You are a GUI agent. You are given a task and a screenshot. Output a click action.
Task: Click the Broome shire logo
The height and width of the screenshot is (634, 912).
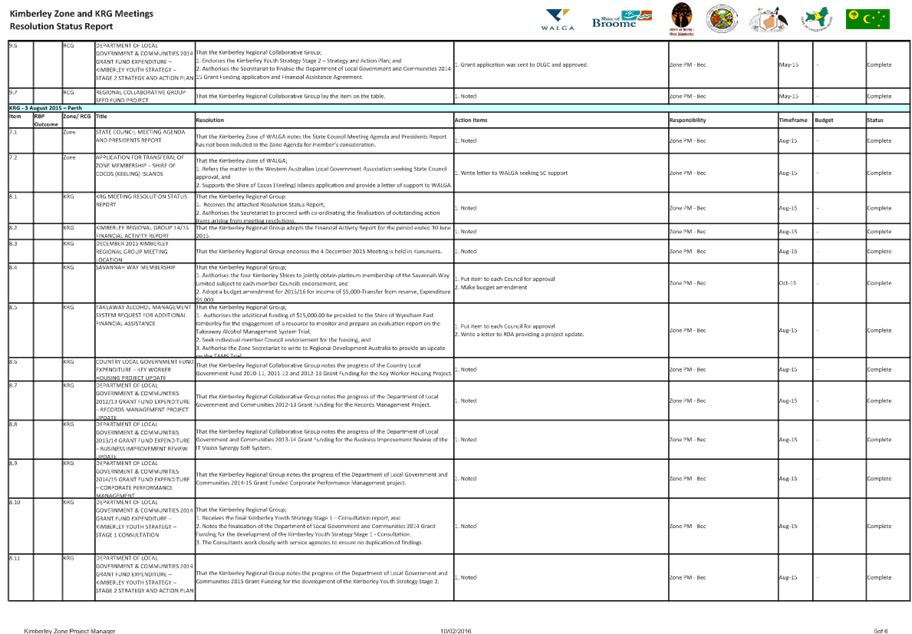[x=615, y=20]
